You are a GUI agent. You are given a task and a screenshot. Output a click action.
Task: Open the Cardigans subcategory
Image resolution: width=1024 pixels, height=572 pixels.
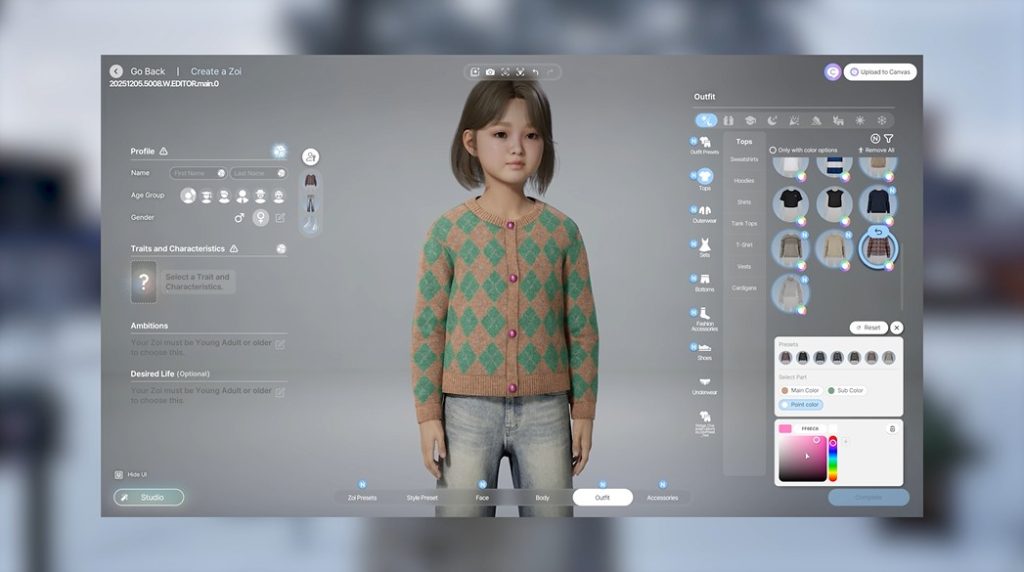pyautogui.click(x=744, y=288)
